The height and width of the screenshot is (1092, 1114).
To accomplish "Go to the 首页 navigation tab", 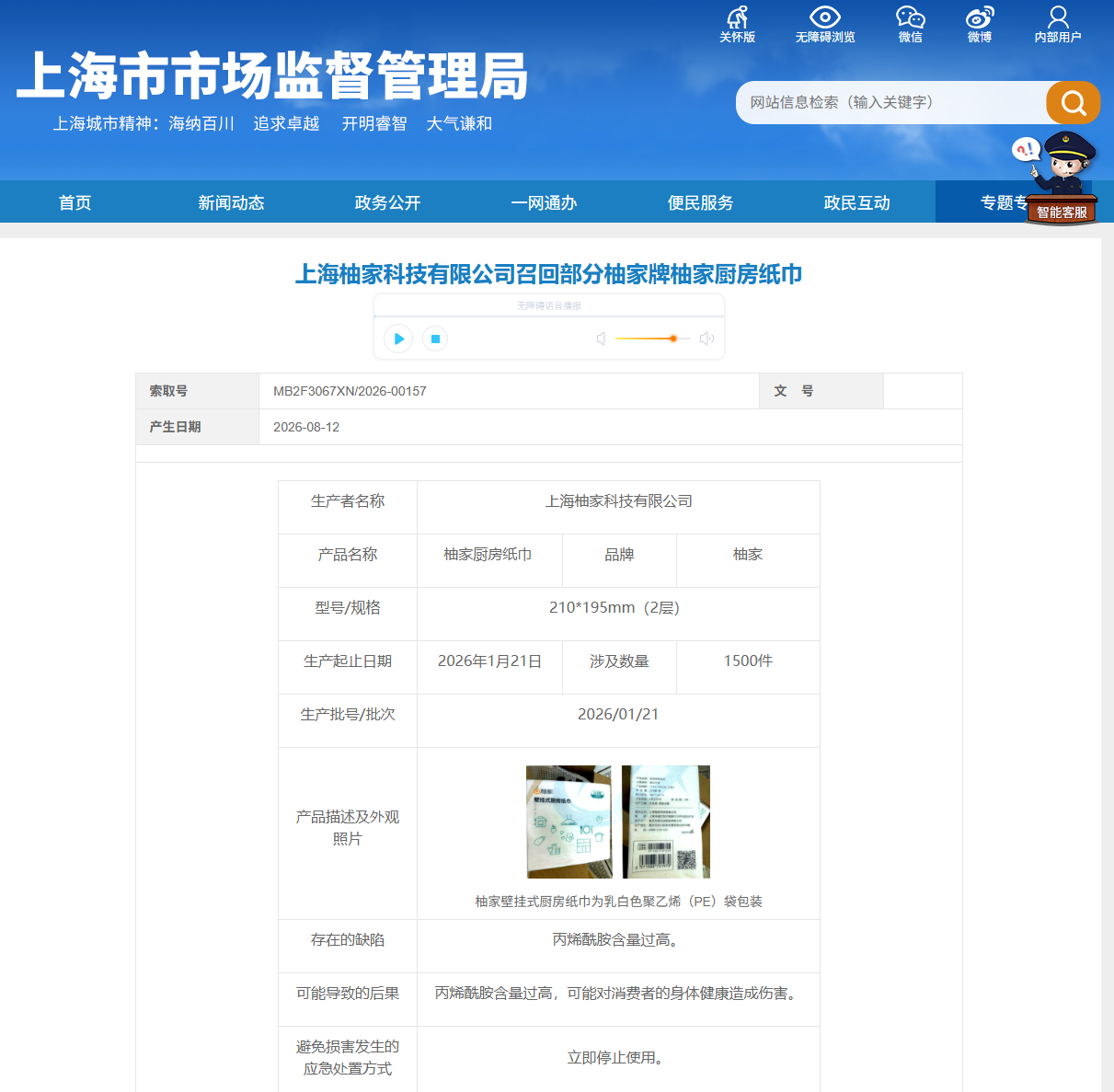I will pyautogui.click(x=75, y=202).
